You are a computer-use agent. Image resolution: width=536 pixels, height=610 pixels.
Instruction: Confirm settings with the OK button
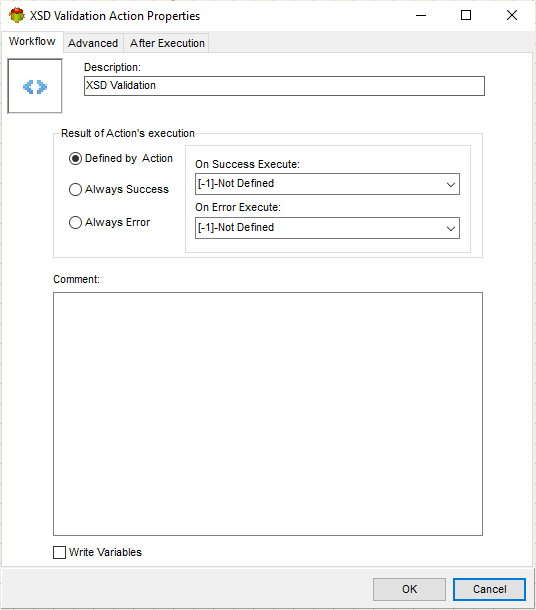(x=409, y=589)
